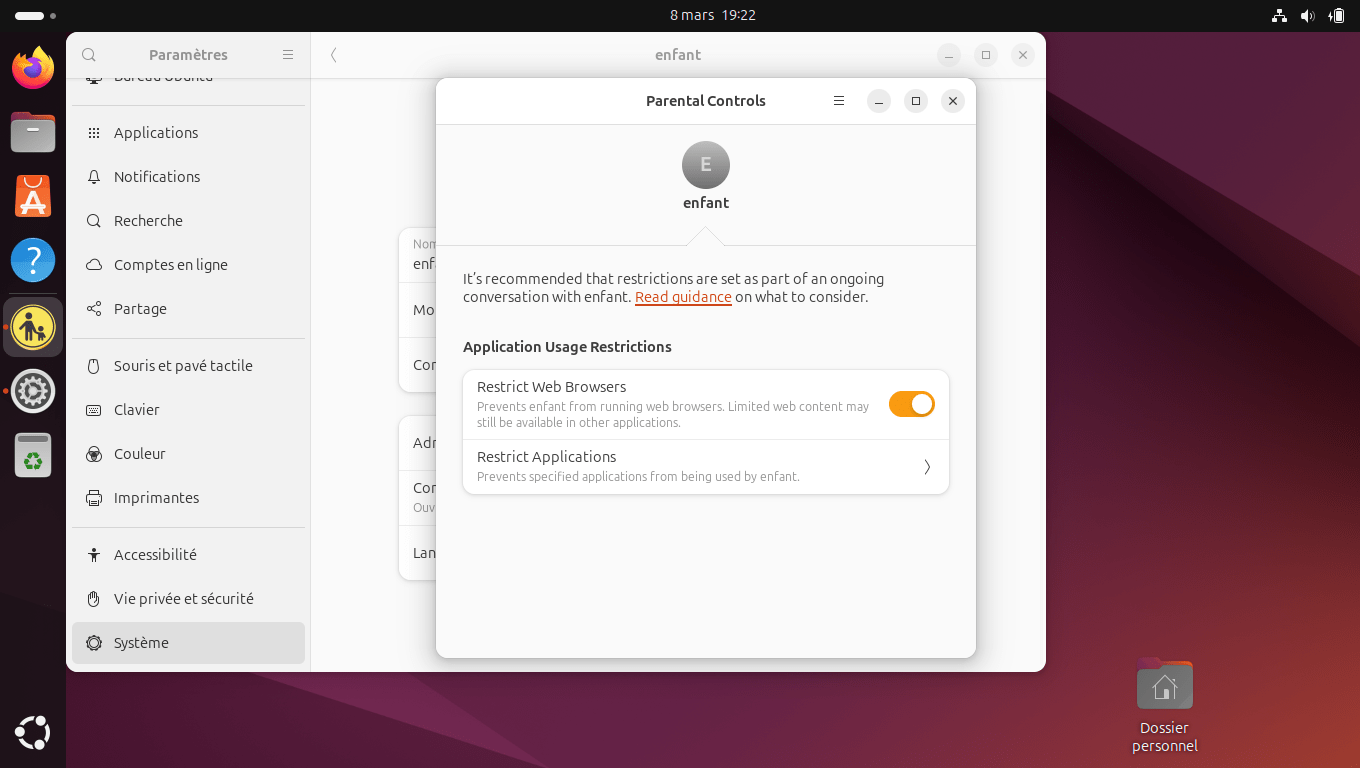Click the search icon in Paramètres

pos(89,55)
